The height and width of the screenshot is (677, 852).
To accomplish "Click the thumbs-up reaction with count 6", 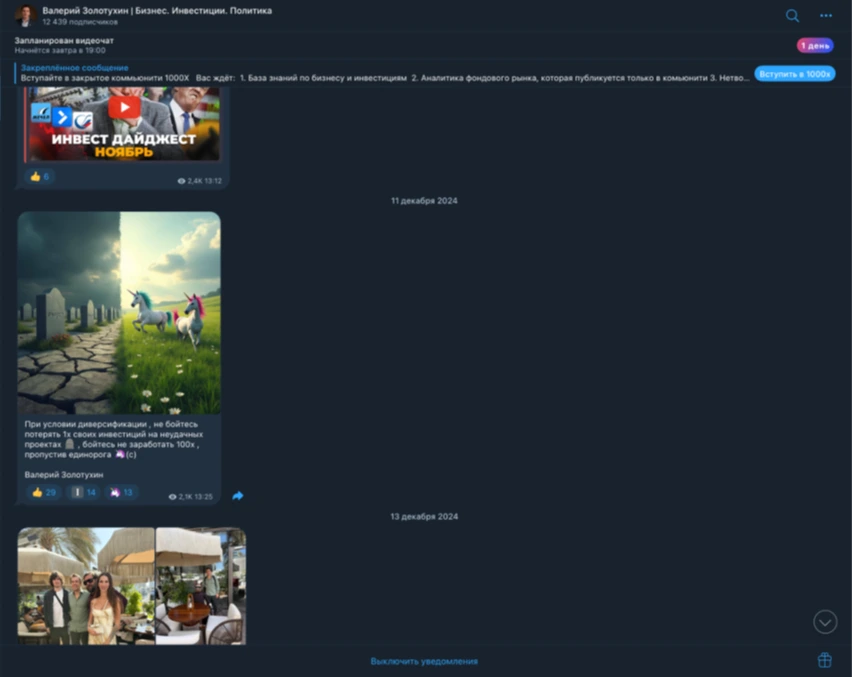I will 40,177.
